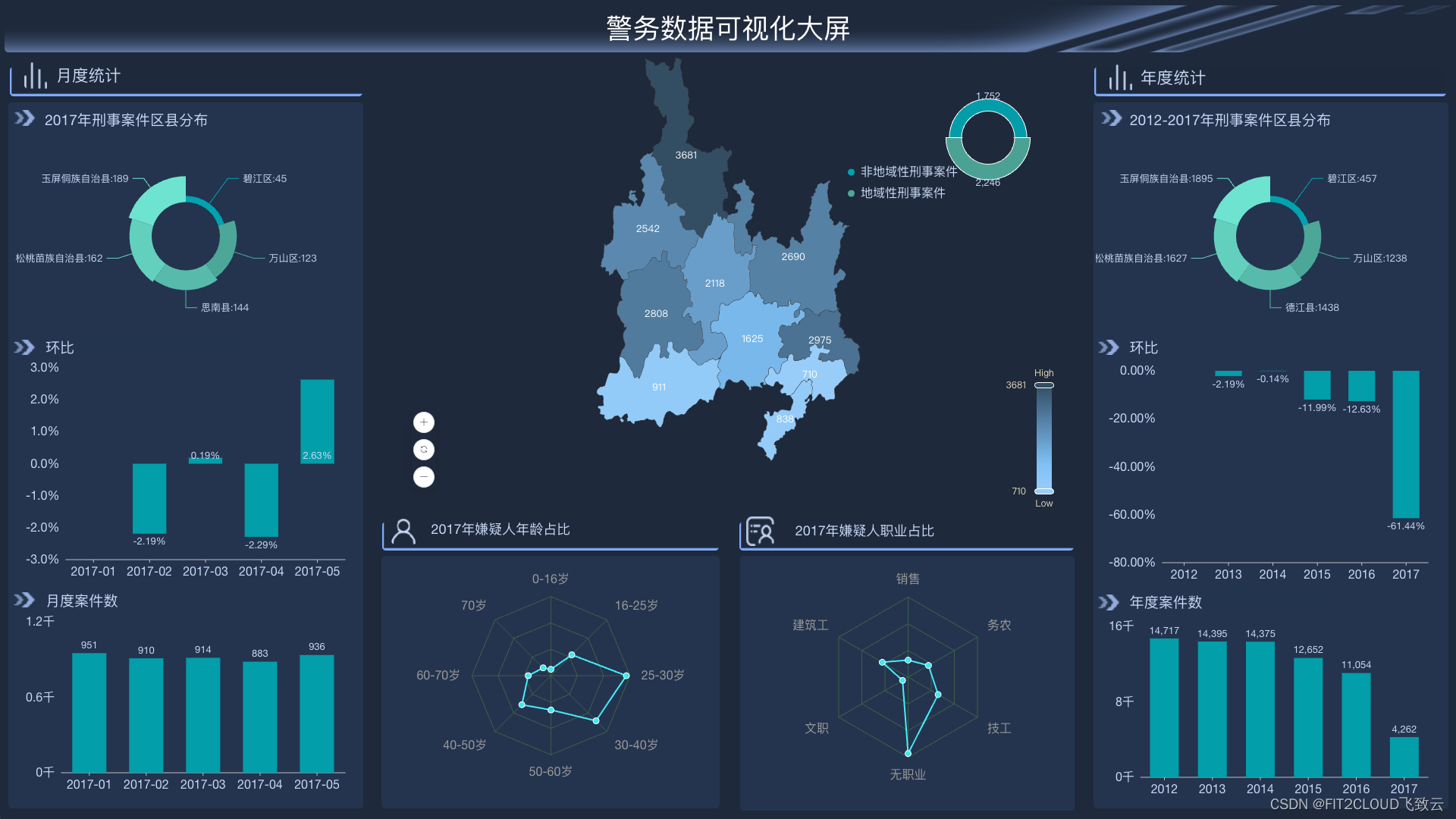Viewport: 1456px width, 819px height.
Task: Click the 2017-05 bar showing 2.63%
Action: point(317,421)
